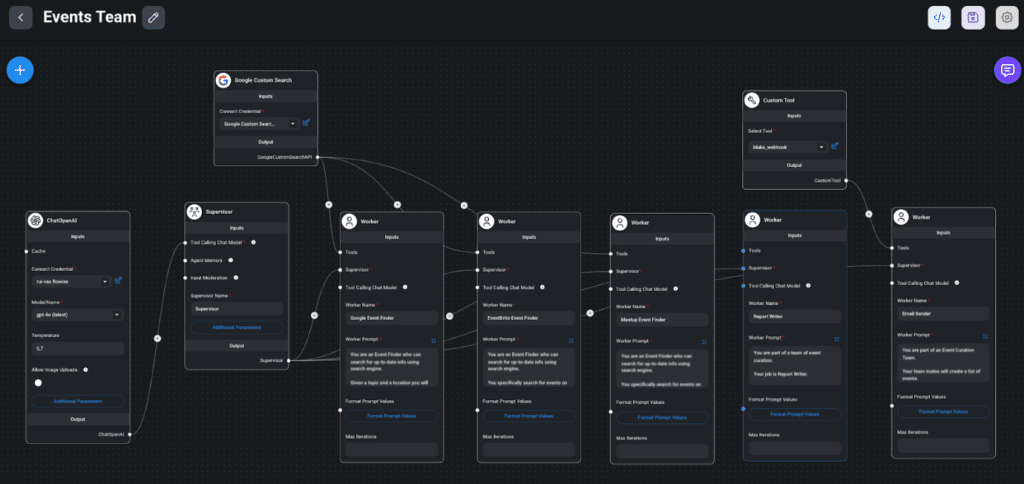1024x484 pixels.
Task: Click the Meetup Event Finder worker icon
Action: 620,223
